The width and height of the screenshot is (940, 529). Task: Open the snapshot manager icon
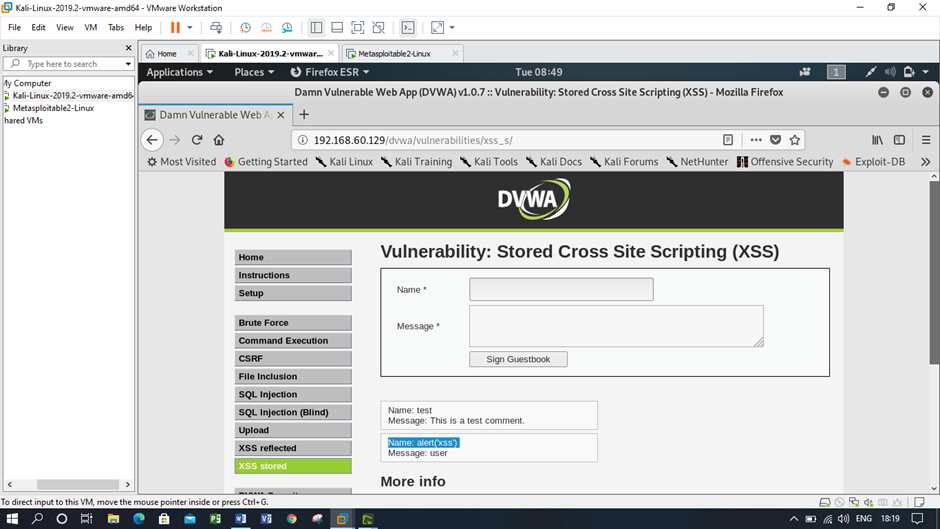tap(287, 28)
